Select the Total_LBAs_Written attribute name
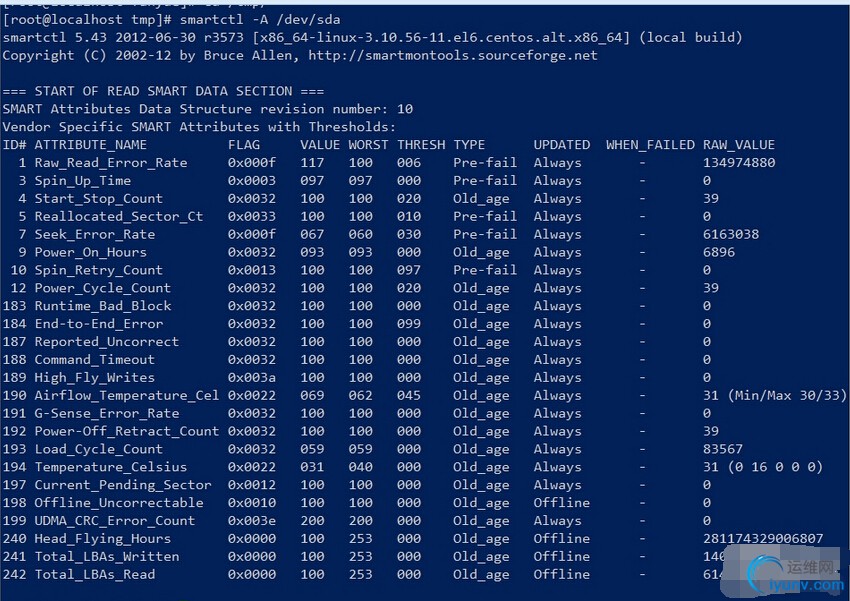The width and height of the screenshot is (850, 601). tap(106, 557)
